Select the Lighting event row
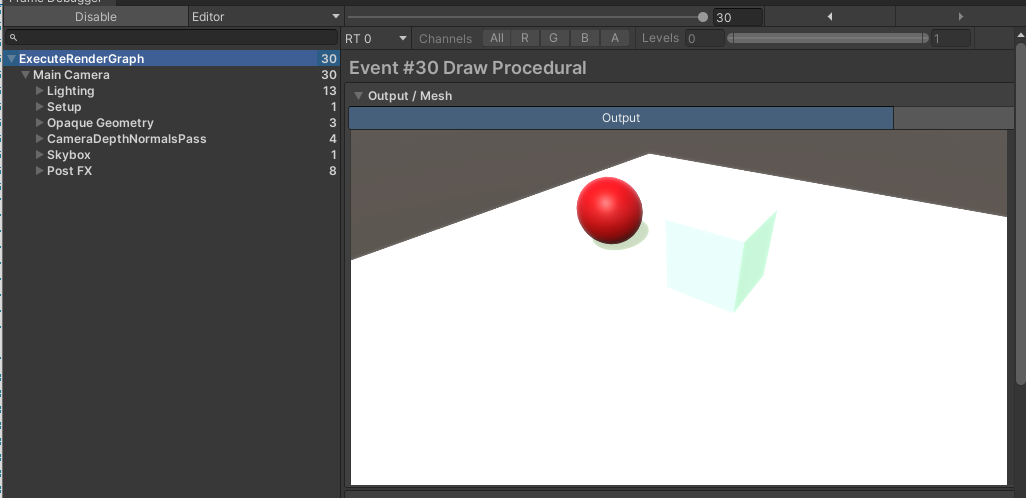The width and height of the screenshot is (1026, 498). tap(171, 90)
